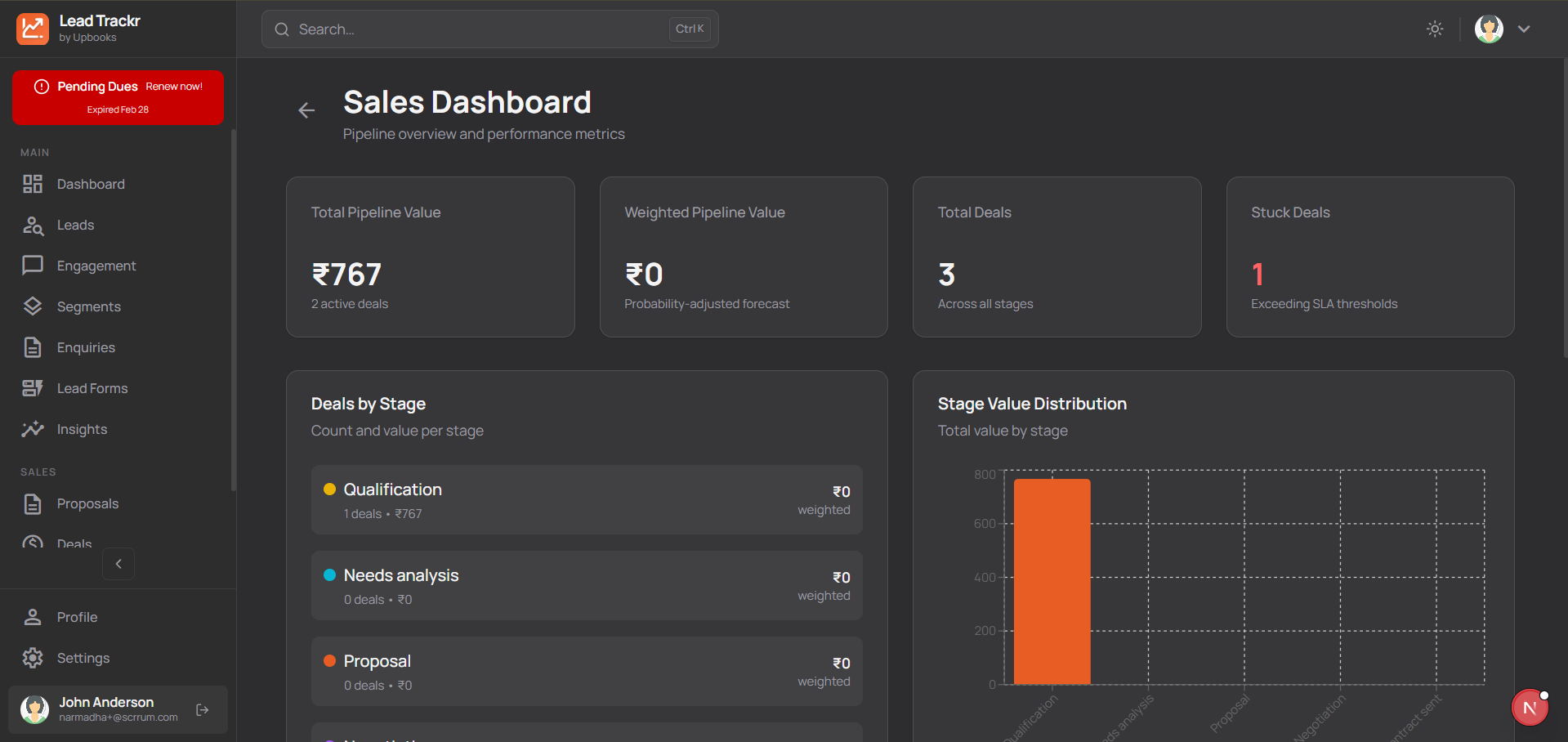Toggle the light/dark theme sun icon
The height and width of the screenshot is (742, 1568).
tap(1435, 29)
